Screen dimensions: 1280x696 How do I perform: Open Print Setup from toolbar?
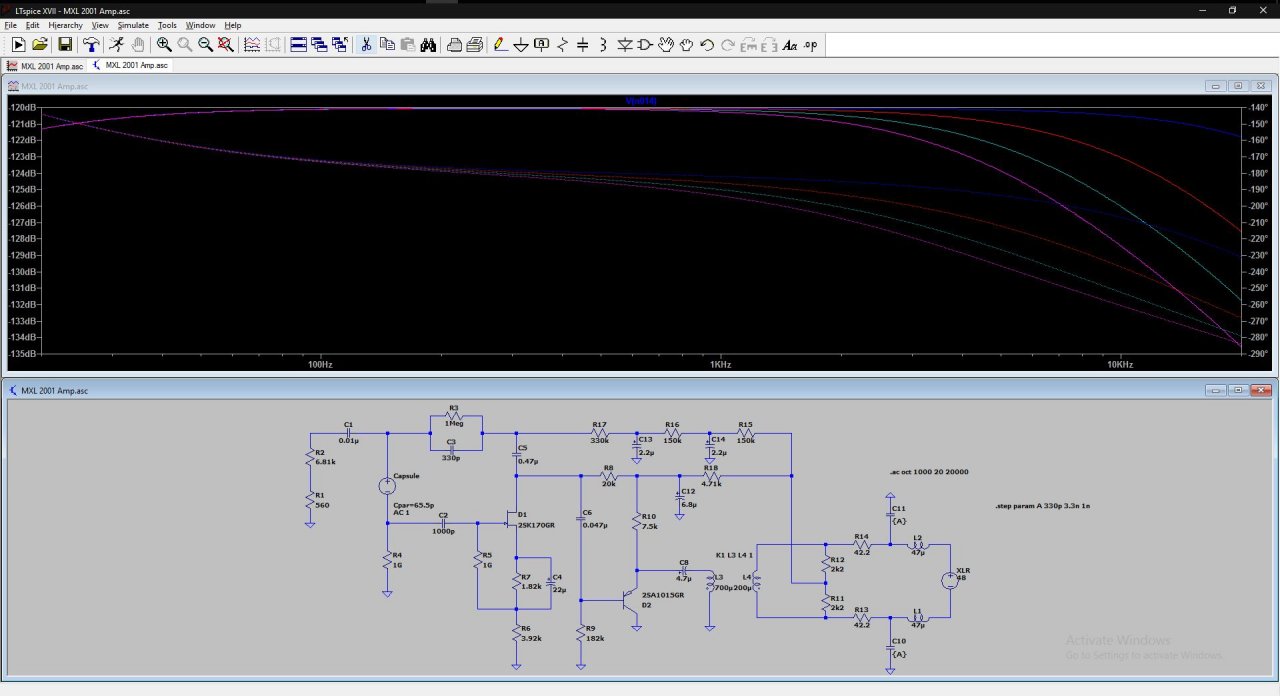[x=454, y=45]
